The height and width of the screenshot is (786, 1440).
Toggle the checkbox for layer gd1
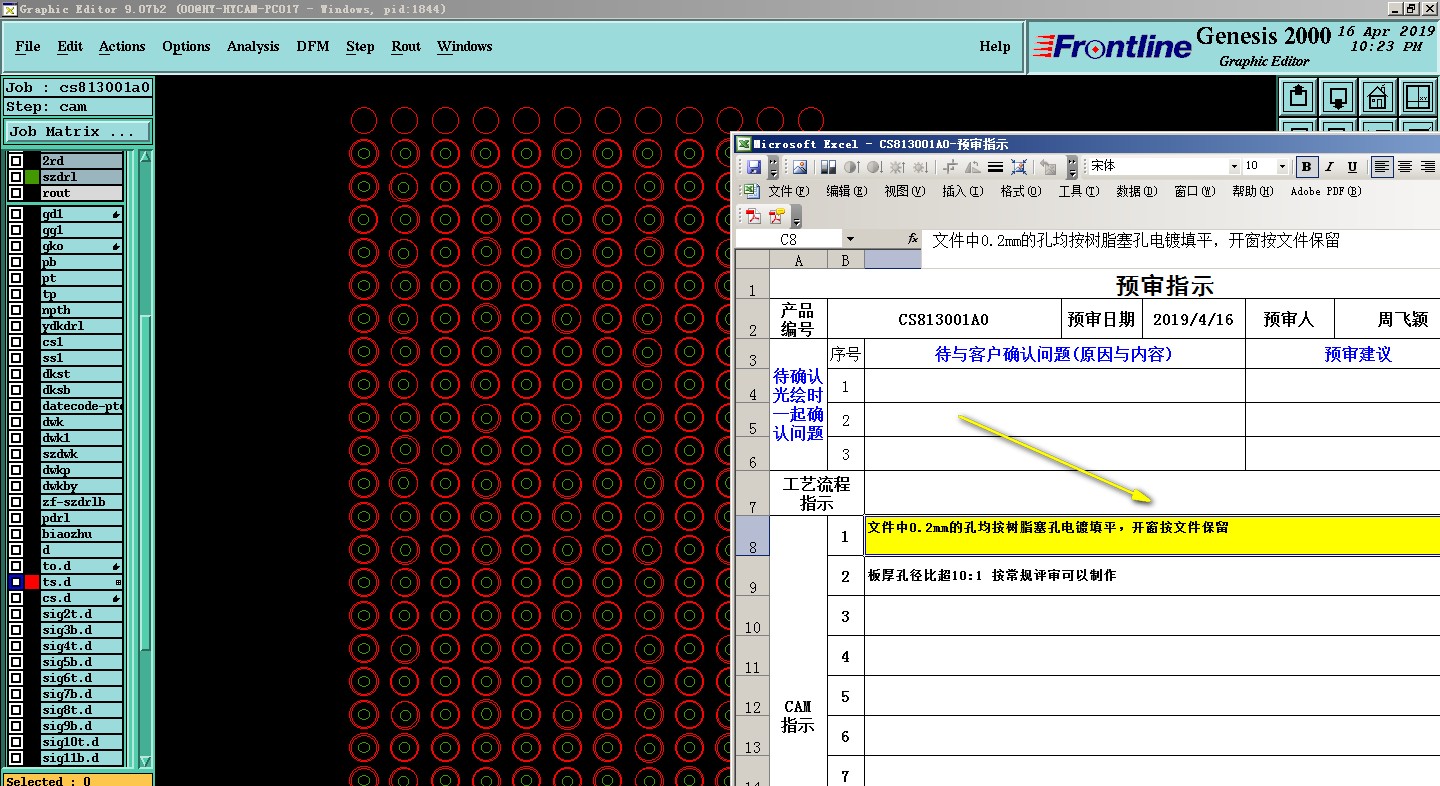tap(16, 214)
